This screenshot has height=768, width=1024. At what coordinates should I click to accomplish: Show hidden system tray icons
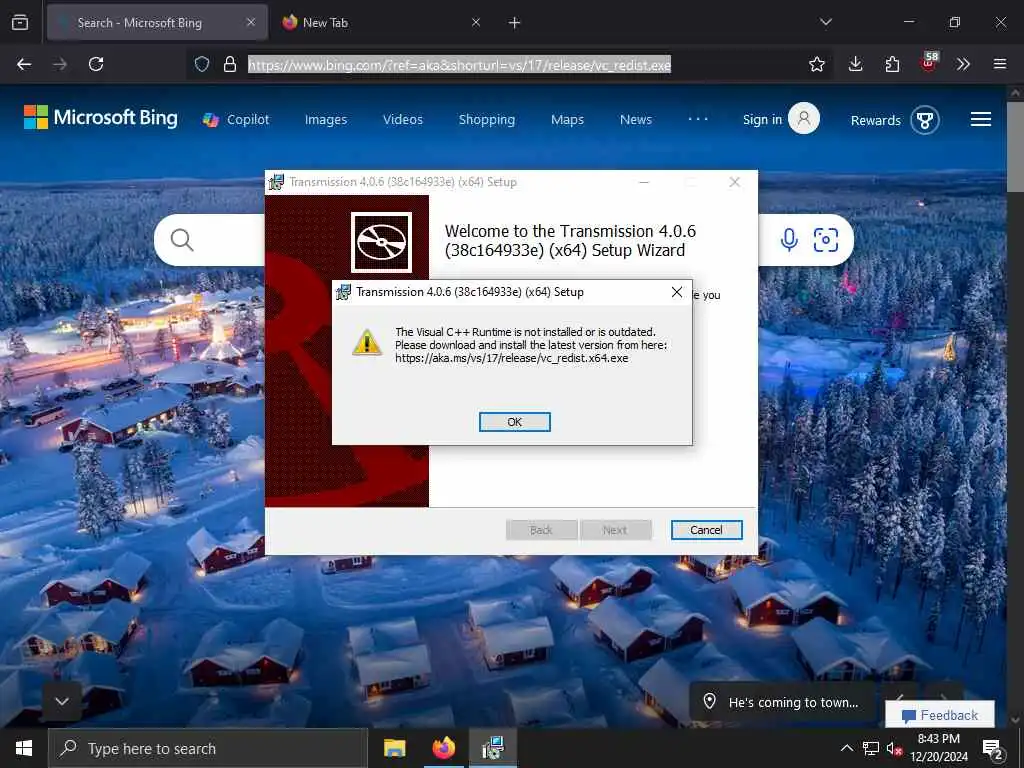pos(846,748)
